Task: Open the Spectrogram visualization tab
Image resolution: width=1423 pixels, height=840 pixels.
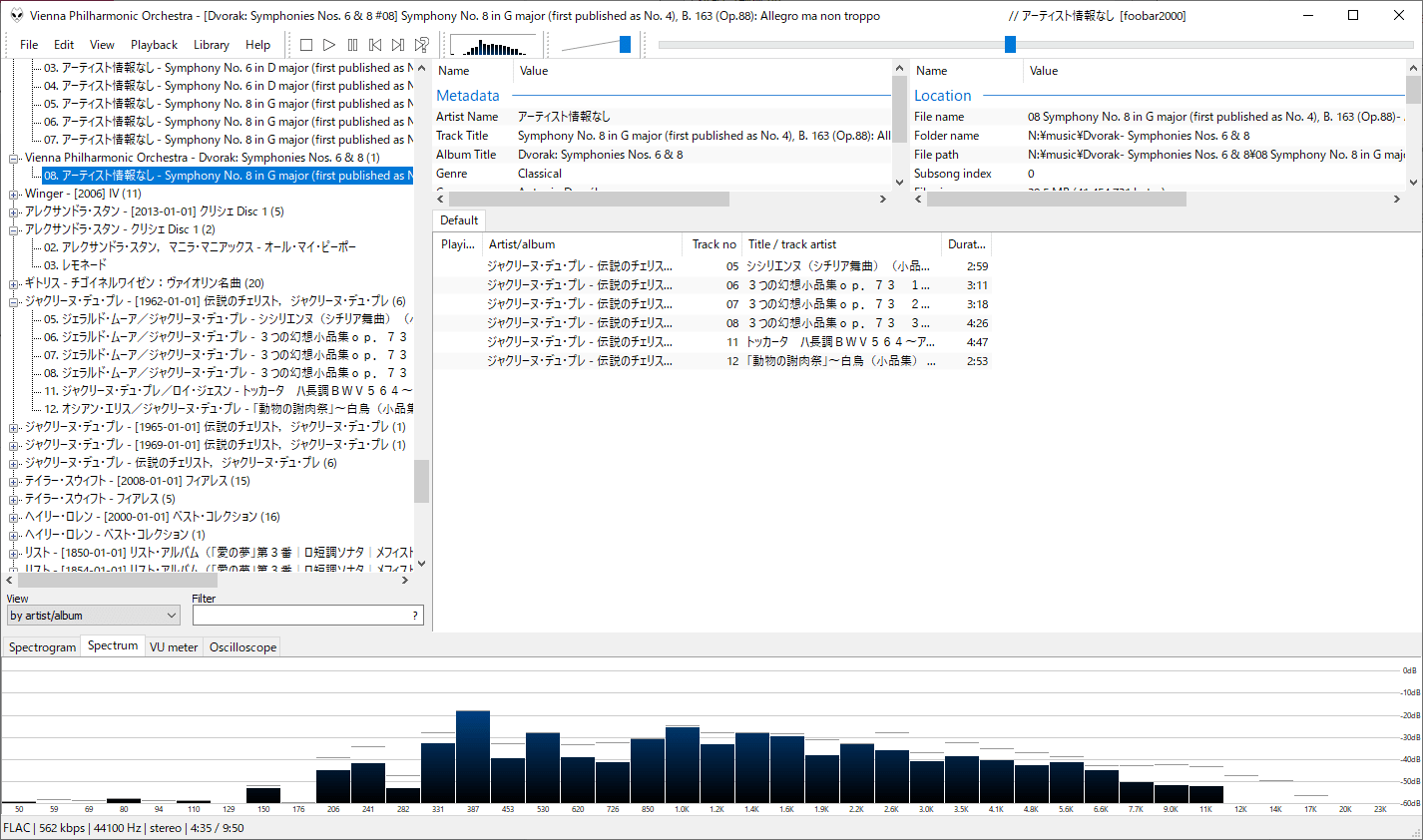Action: pos(41,646)
